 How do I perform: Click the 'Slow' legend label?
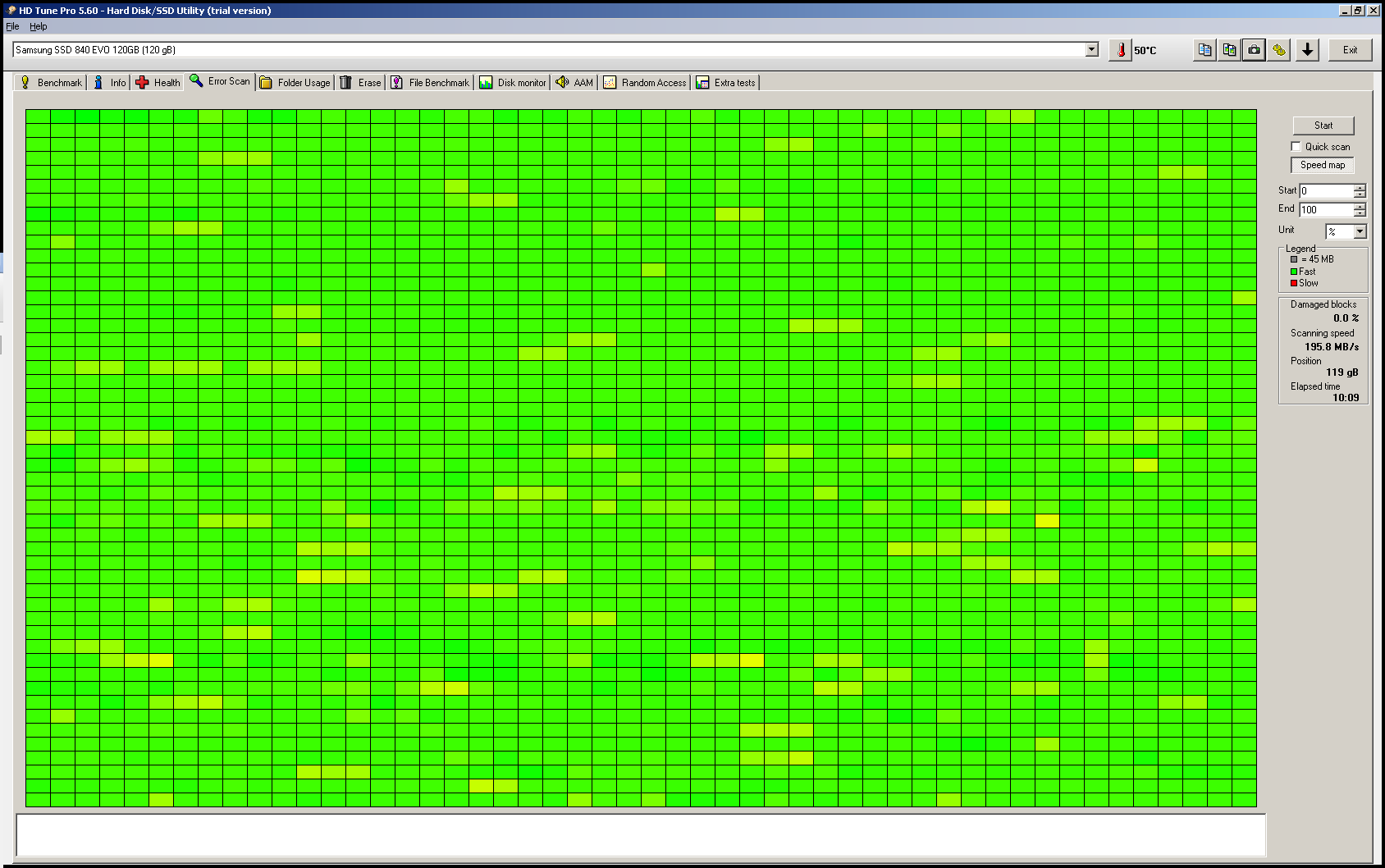pyautogui.click(x=1309, y=283)
